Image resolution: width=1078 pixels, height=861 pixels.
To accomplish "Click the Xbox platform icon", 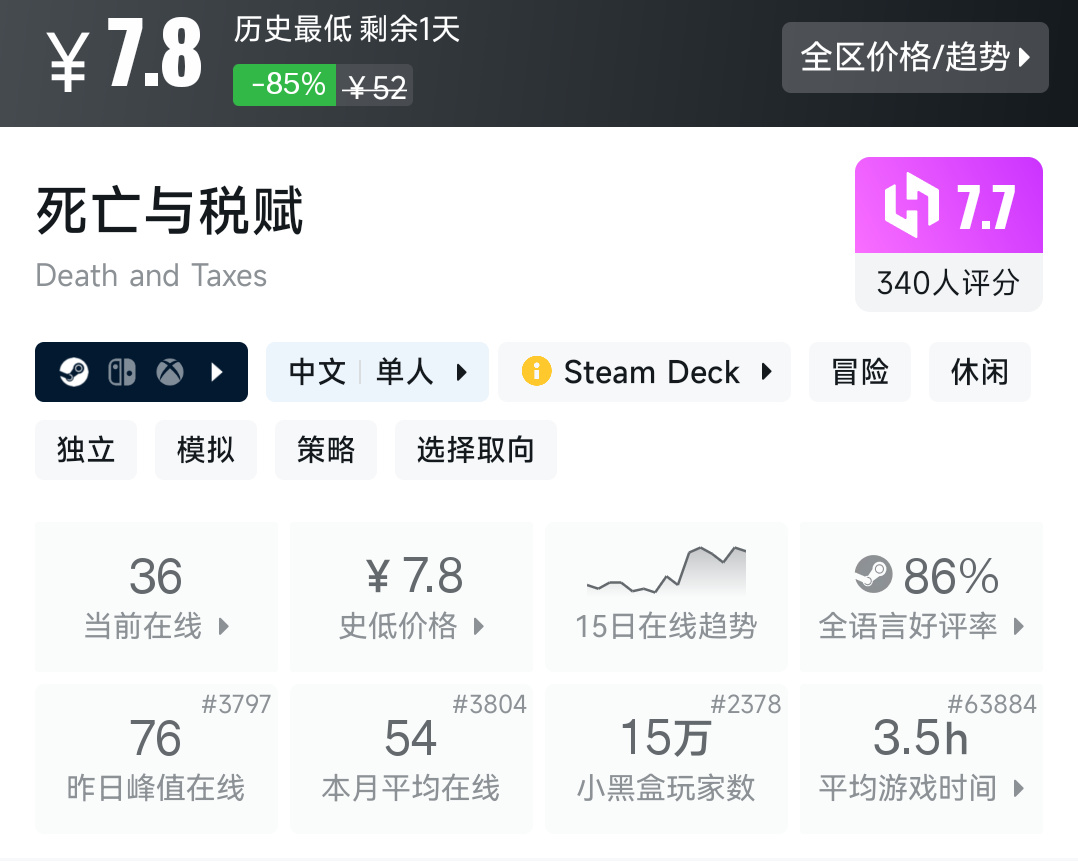I will point(170,373).
